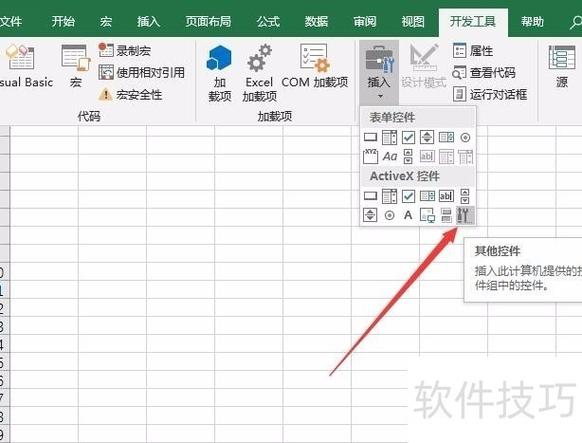Open the 源 XML source pane

point(562,66)
